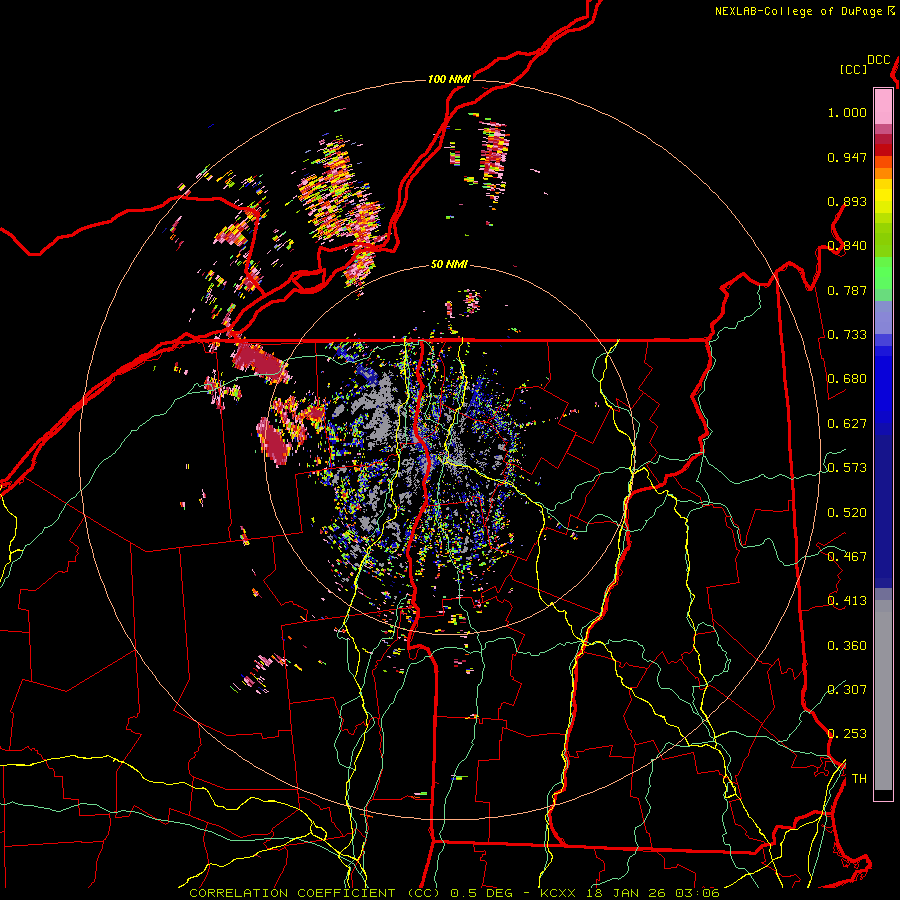Select the 0.413 scale value
This screenshot has width=900, height=900.
click(x=847, y=601)
